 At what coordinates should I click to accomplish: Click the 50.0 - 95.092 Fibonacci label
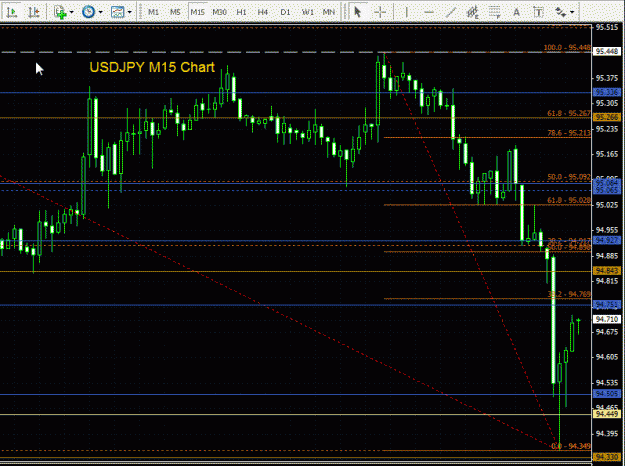[x=569, y=177]
